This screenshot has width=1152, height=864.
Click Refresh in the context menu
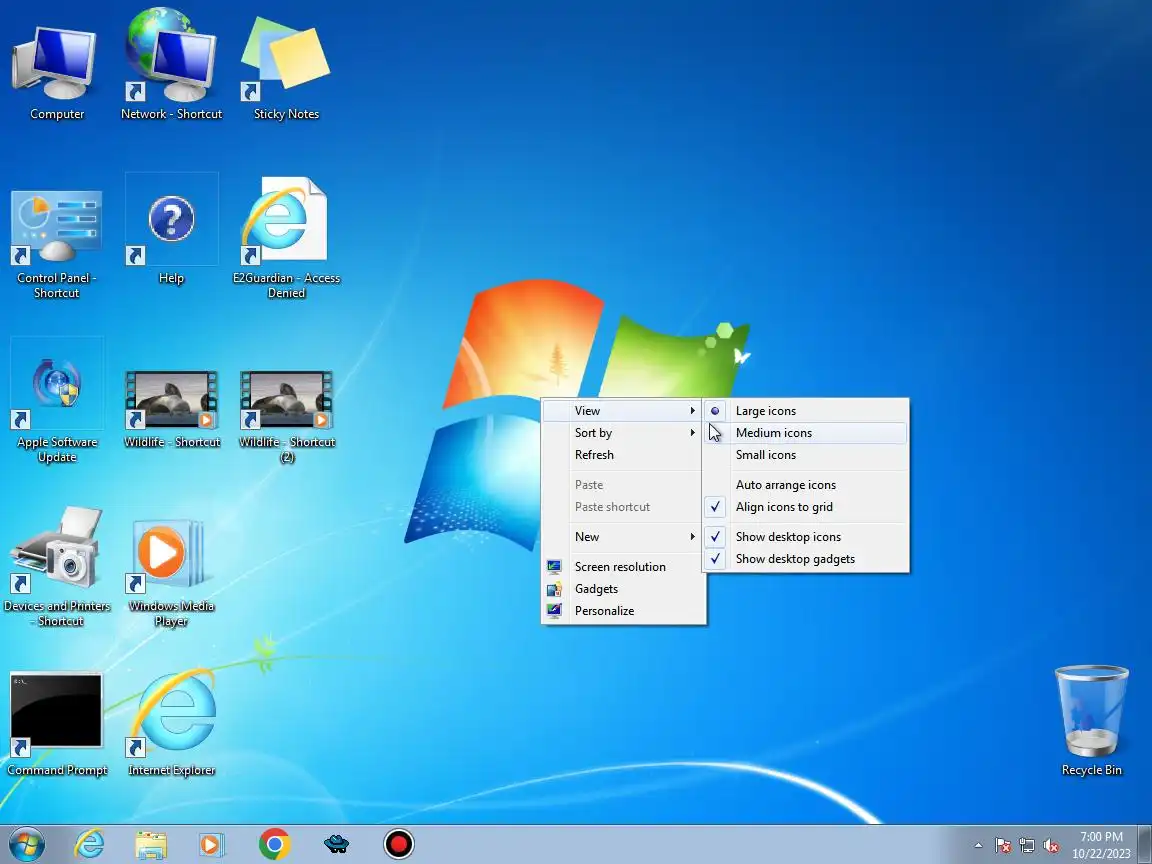click(x=623, y=455)
